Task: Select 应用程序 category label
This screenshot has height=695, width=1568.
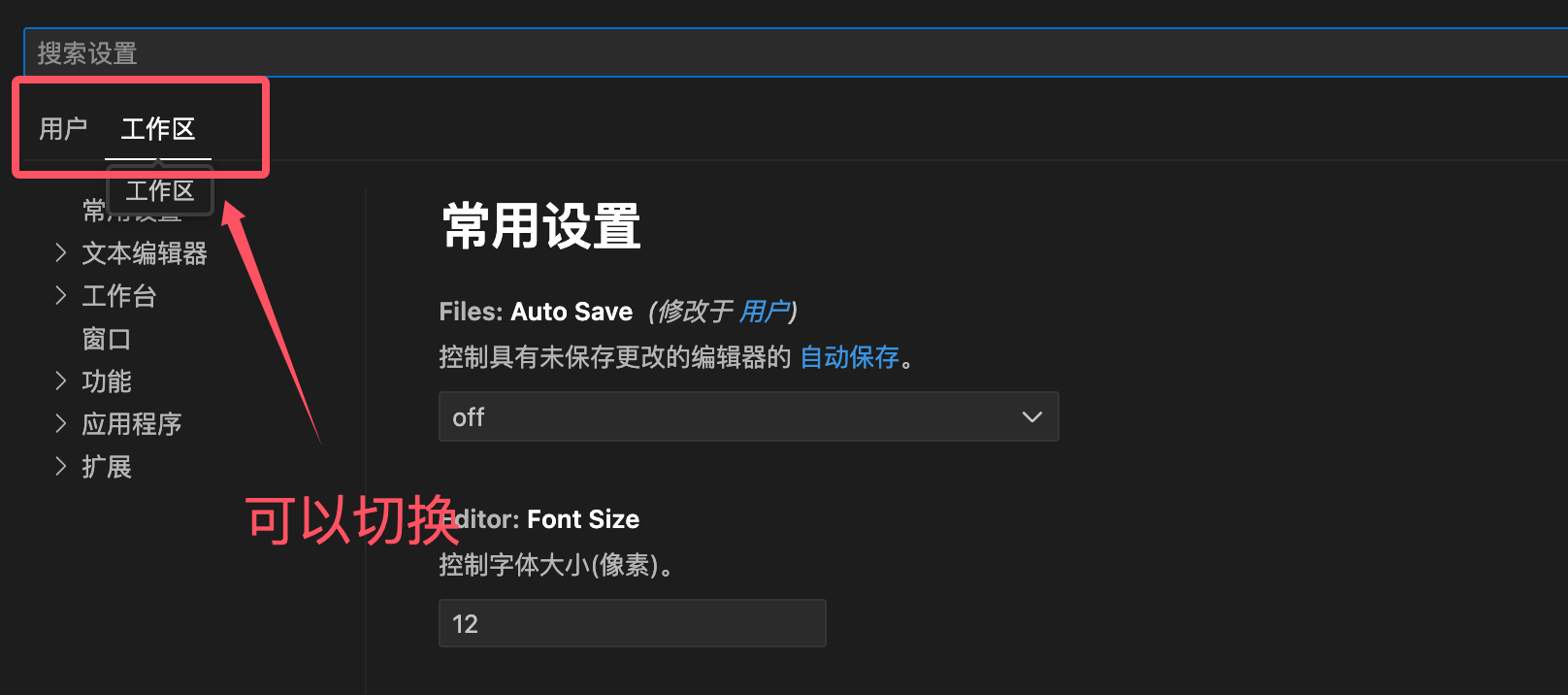Action: [132, 424]
